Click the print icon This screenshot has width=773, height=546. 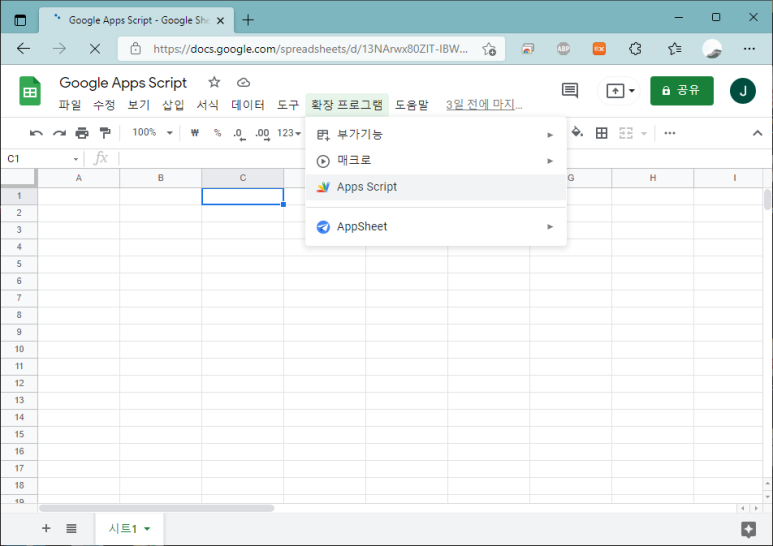[82, 133]
